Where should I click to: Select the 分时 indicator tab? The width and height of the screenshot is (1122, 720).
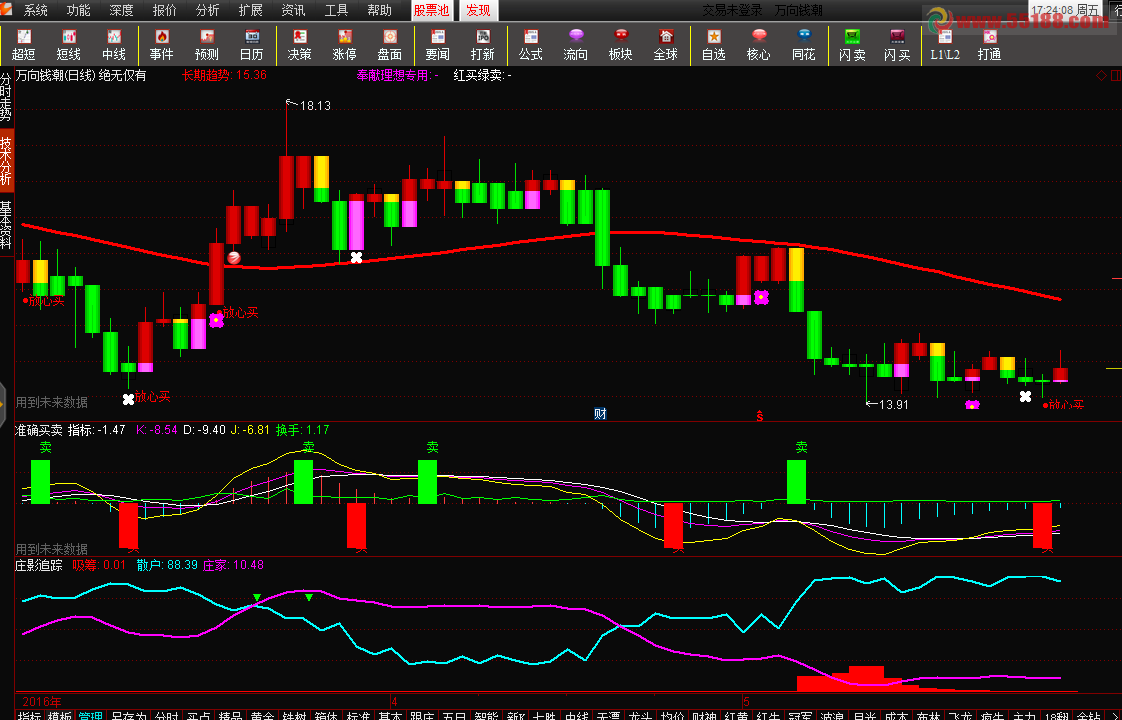167,714
